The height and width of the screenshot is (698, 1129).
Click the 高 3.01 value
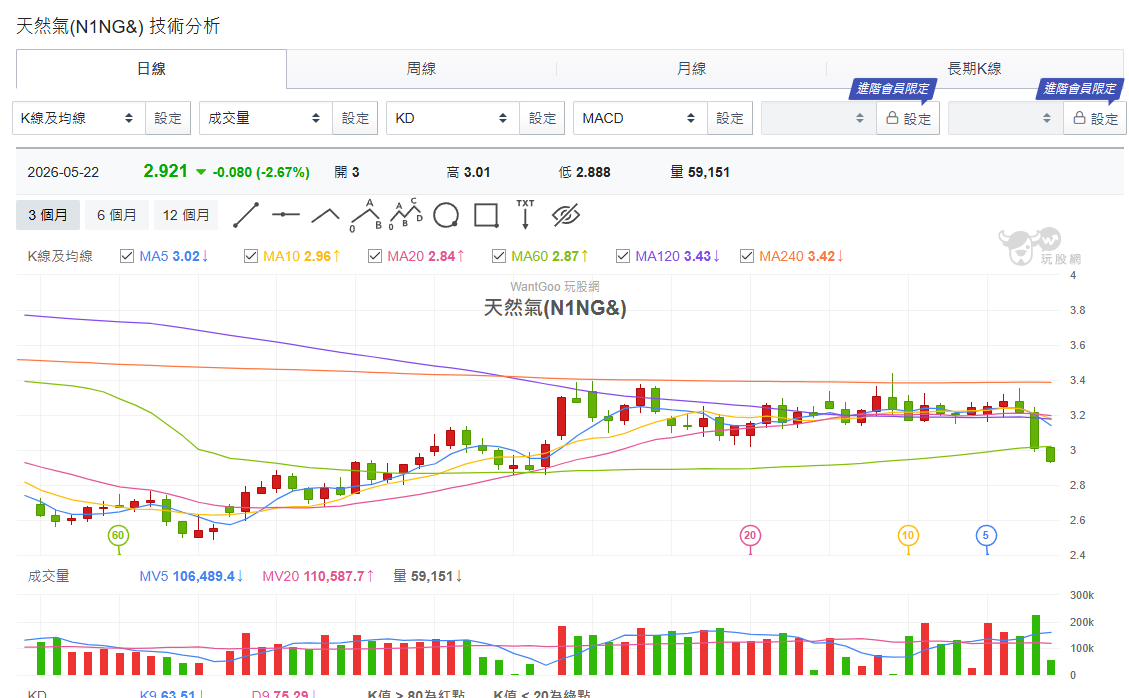click(468, 172)
